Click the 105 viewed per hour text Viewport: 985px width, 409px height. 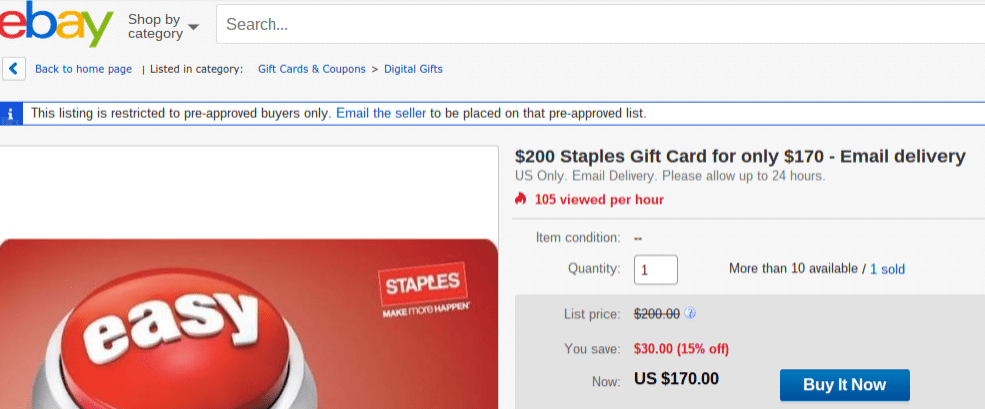pos(599,199)
